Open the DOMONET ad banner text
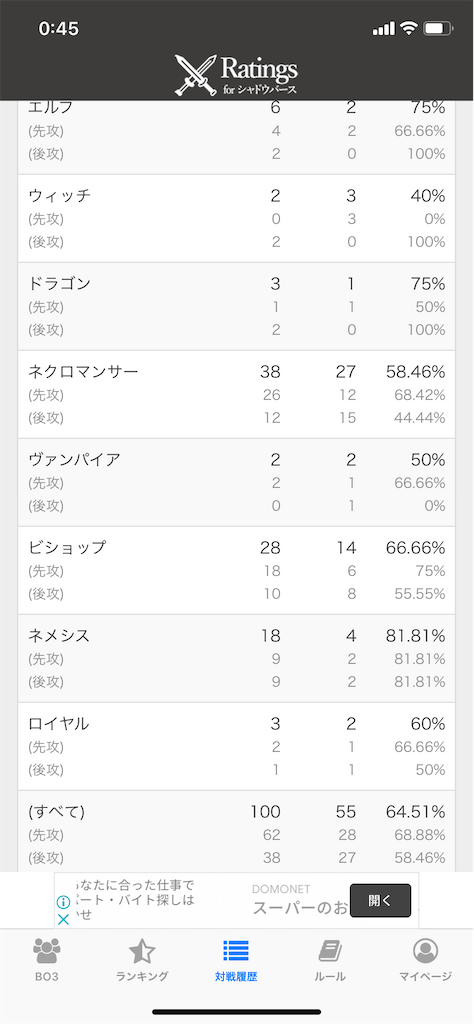 (281, 889)
